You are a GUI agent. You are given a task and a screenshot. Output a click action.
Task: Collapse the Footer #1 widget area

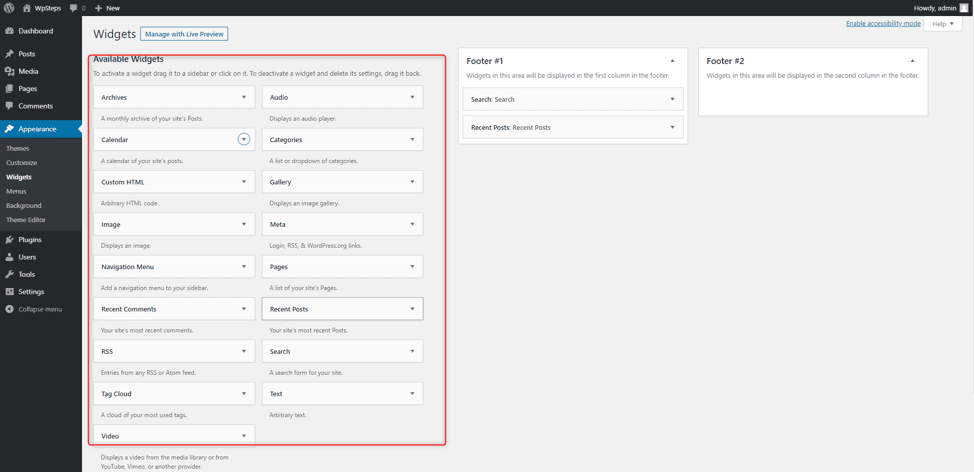point(672,61)
